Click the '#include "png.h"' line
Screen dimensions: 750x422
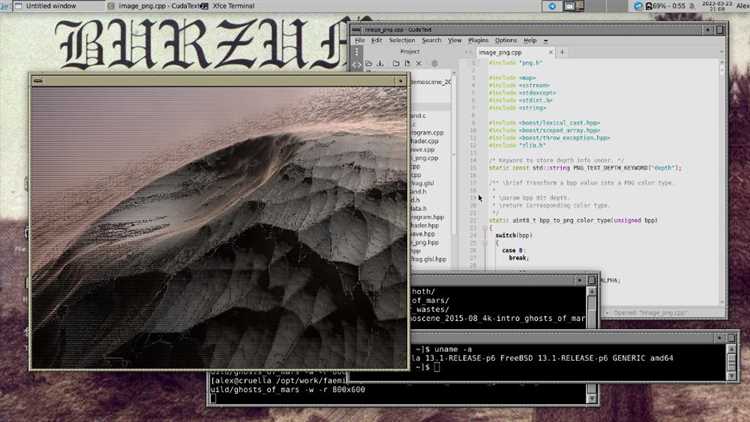click(516, 63)
